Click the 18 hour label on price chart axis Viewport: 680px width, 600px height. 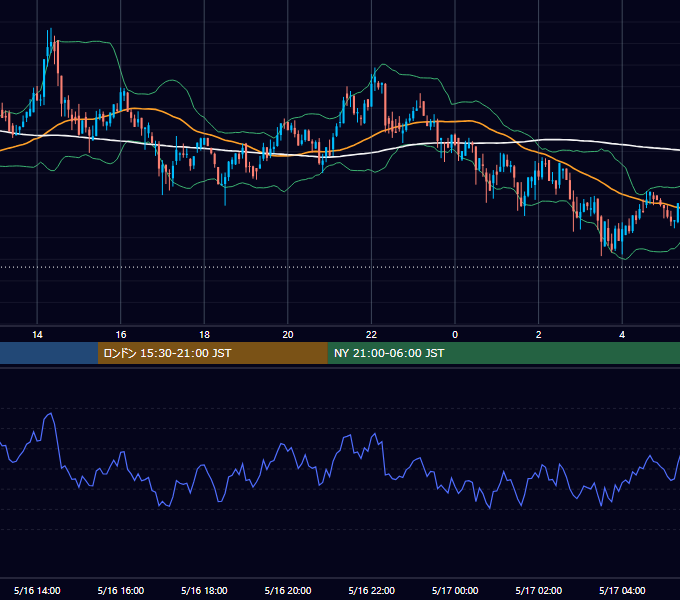204,335
